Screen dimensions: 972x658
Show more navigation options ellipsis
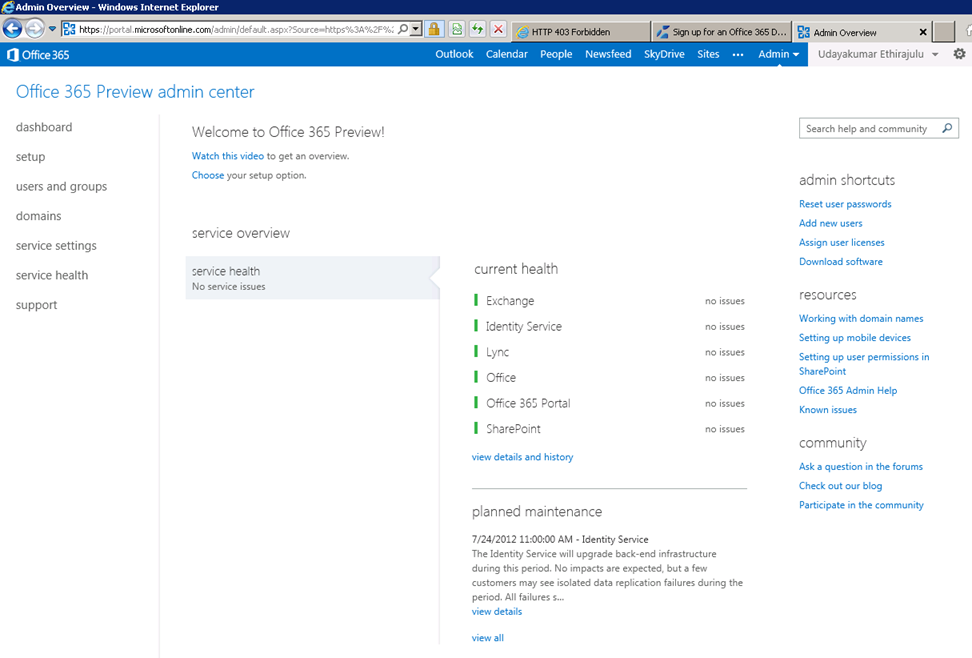[738, 55]
